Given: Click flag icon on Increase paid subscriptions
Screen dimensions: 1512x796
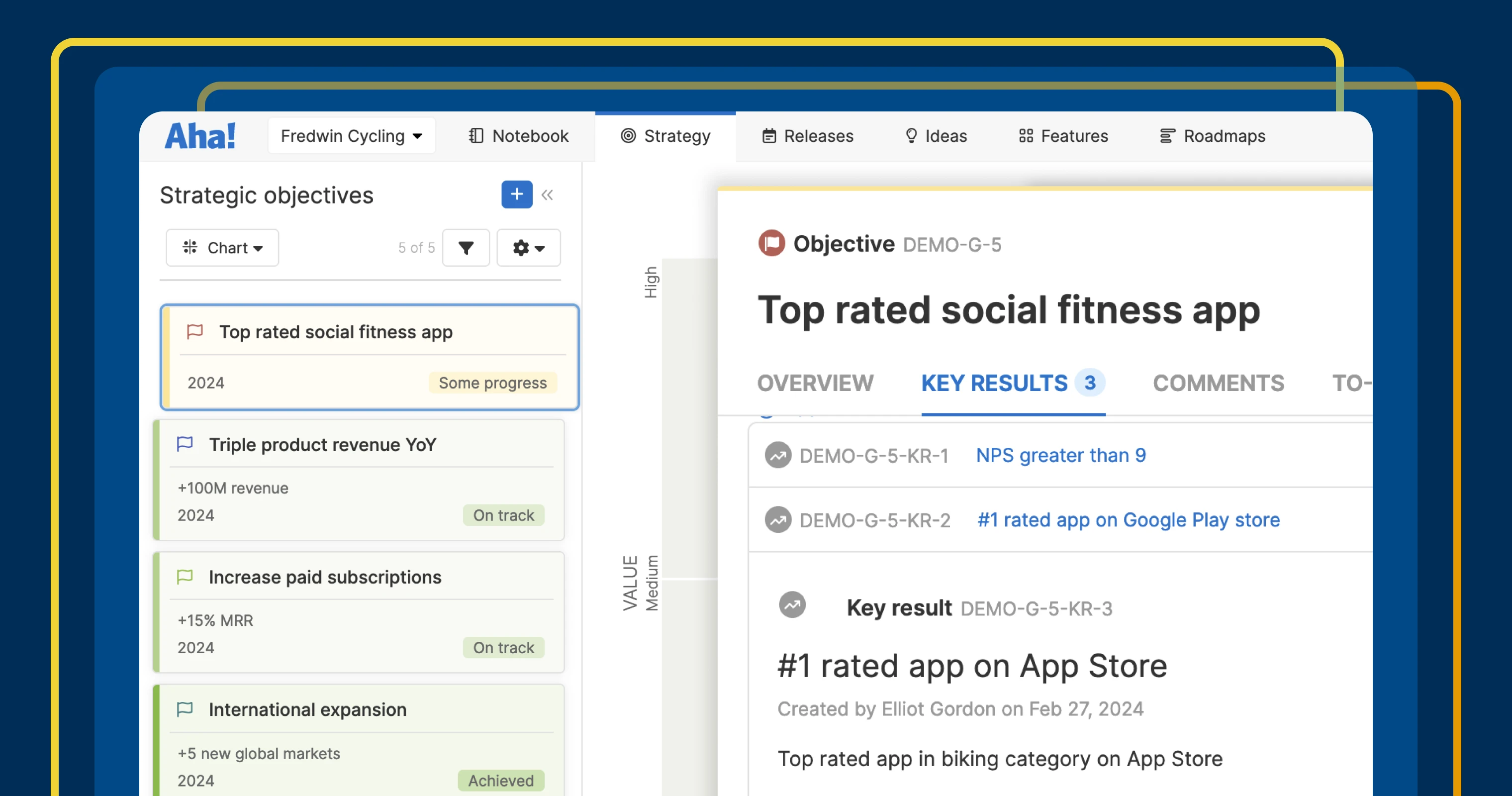Looking at the screenshot, I should coord(185,577).
